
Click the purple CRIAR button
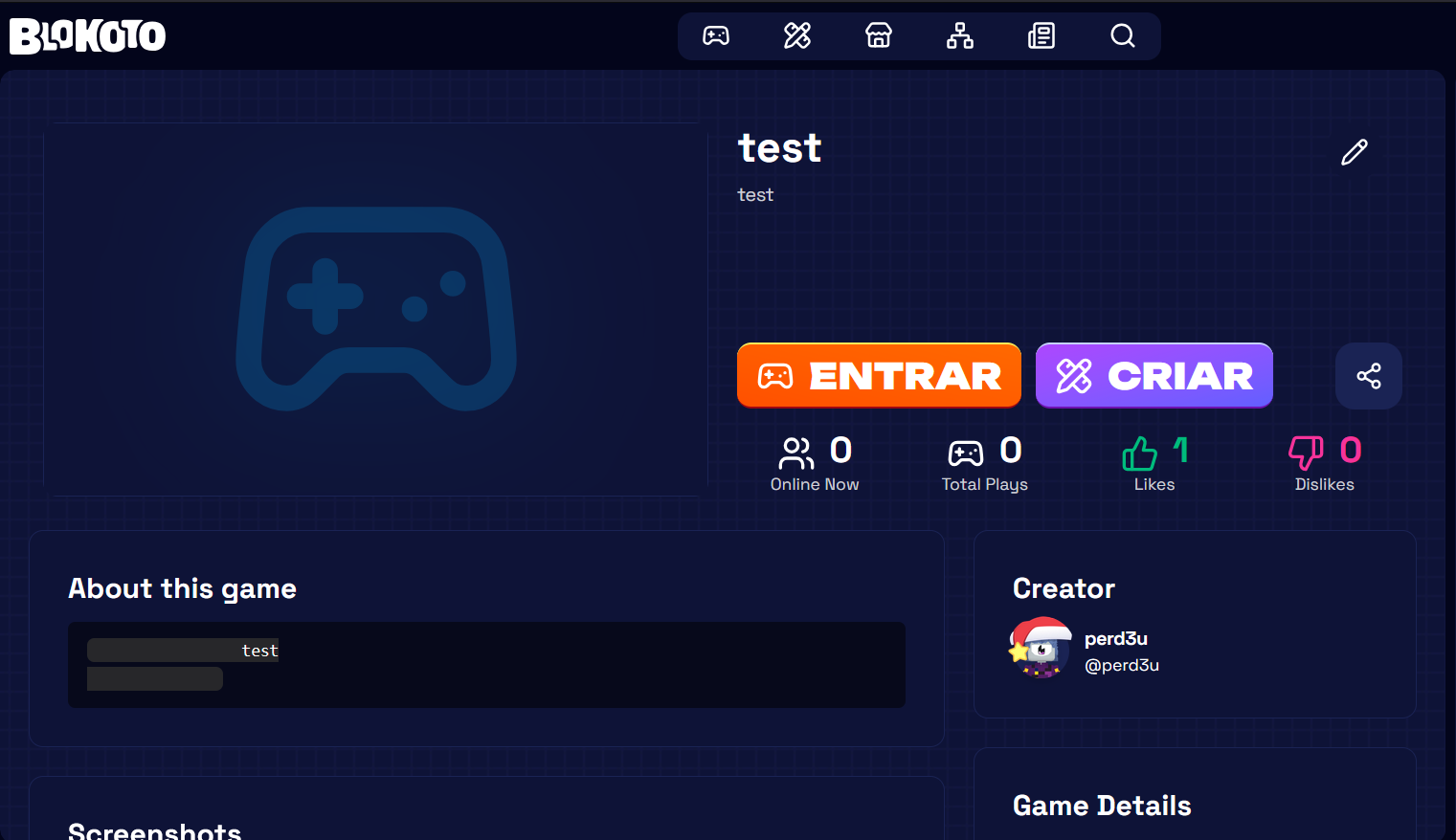coord(1154,375)
